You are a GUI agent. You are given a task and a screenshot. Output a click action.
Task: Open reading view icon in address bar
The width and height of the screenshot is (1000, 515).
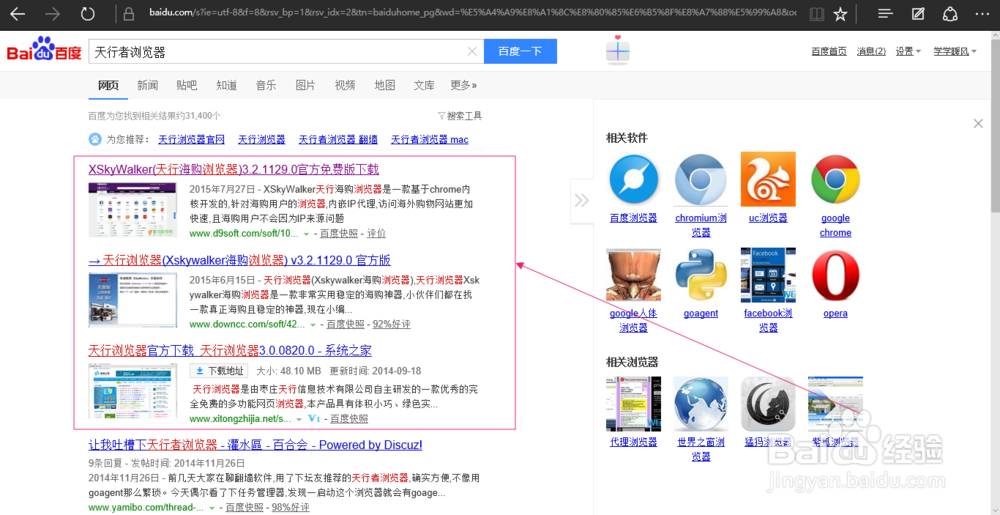[816, 13]
